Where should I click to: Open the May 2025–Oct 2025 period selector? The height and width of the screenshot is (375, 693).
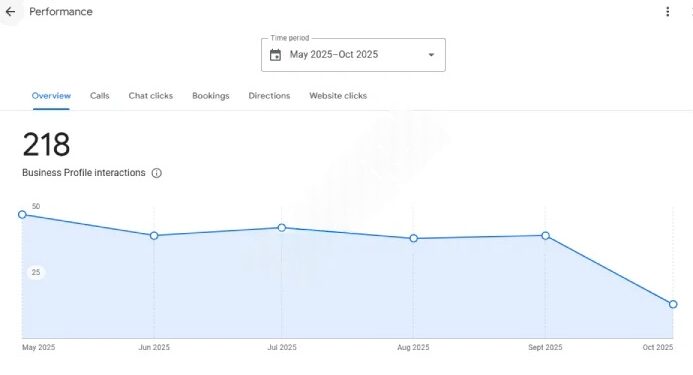tap(353, 55)
